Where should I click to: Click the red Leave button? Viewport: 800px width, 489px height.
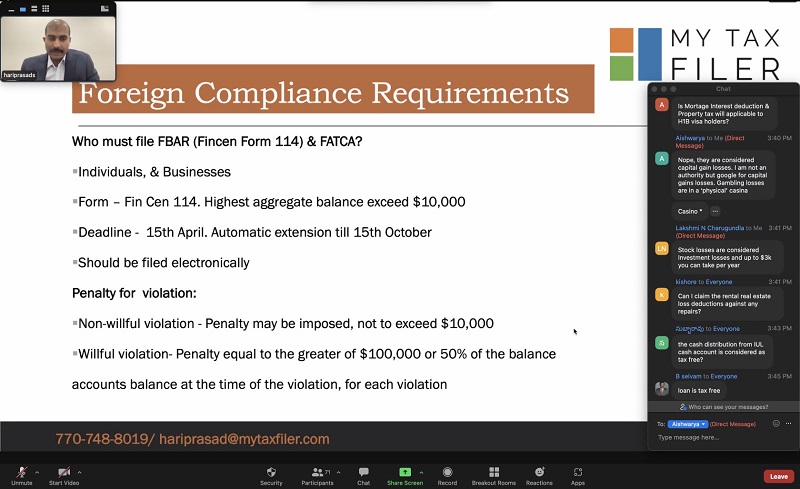779,476
